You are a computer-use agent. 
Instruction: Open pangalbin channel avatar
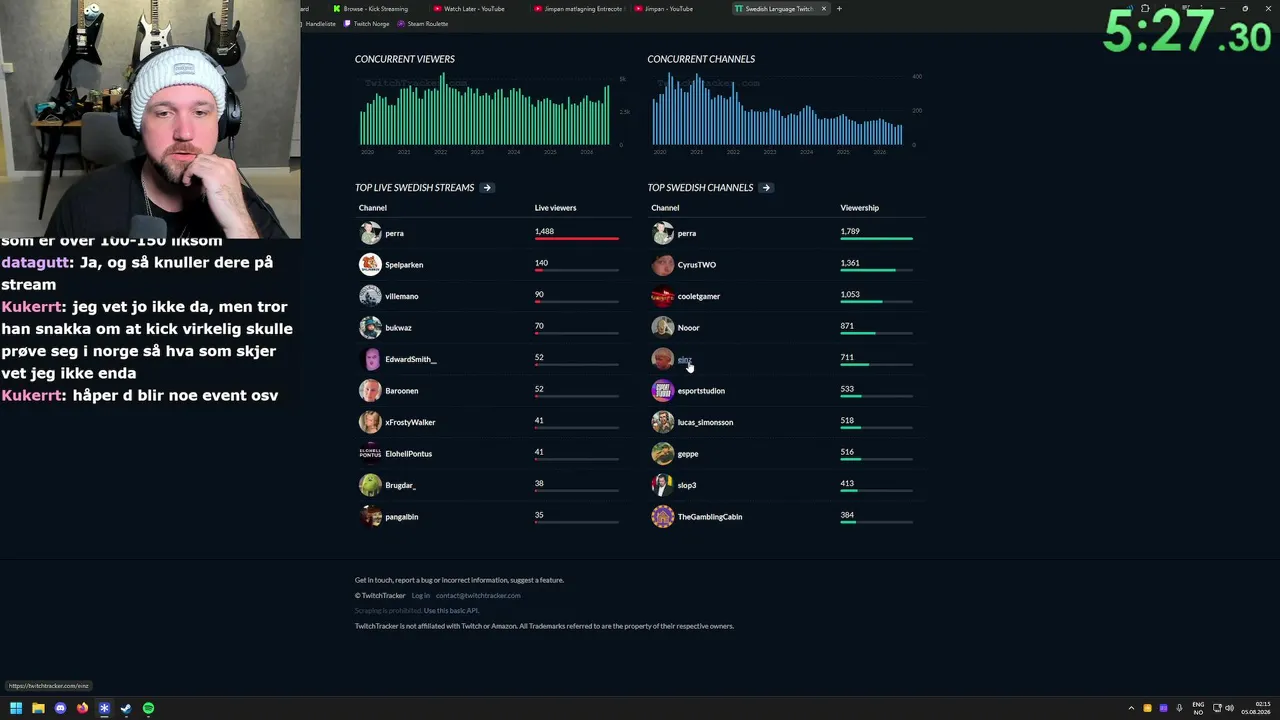click(370, 517)
